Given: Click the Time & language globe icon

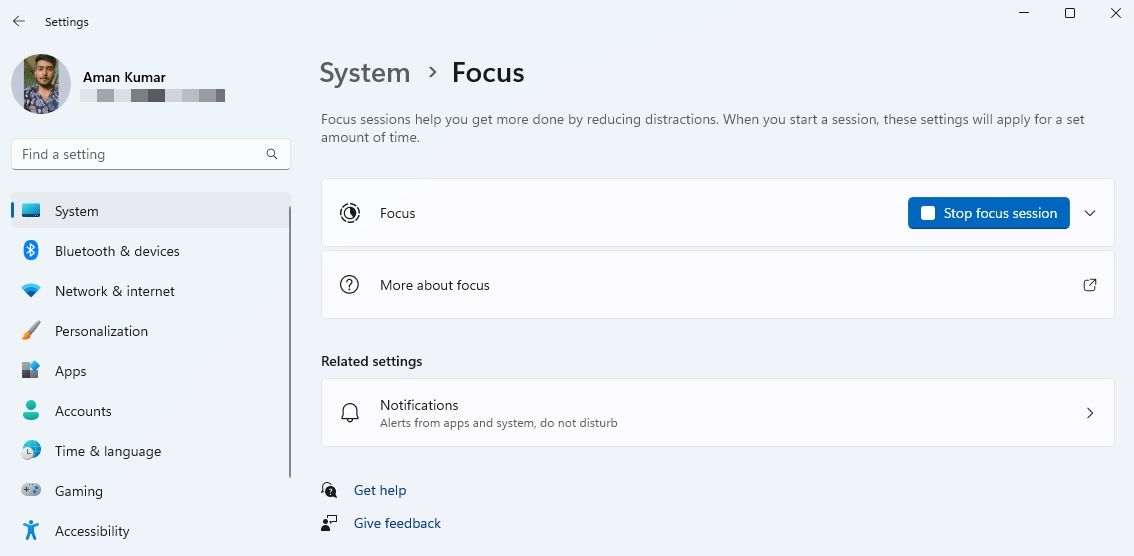Looking at the screenshot, I should click(x=31, y=451).
